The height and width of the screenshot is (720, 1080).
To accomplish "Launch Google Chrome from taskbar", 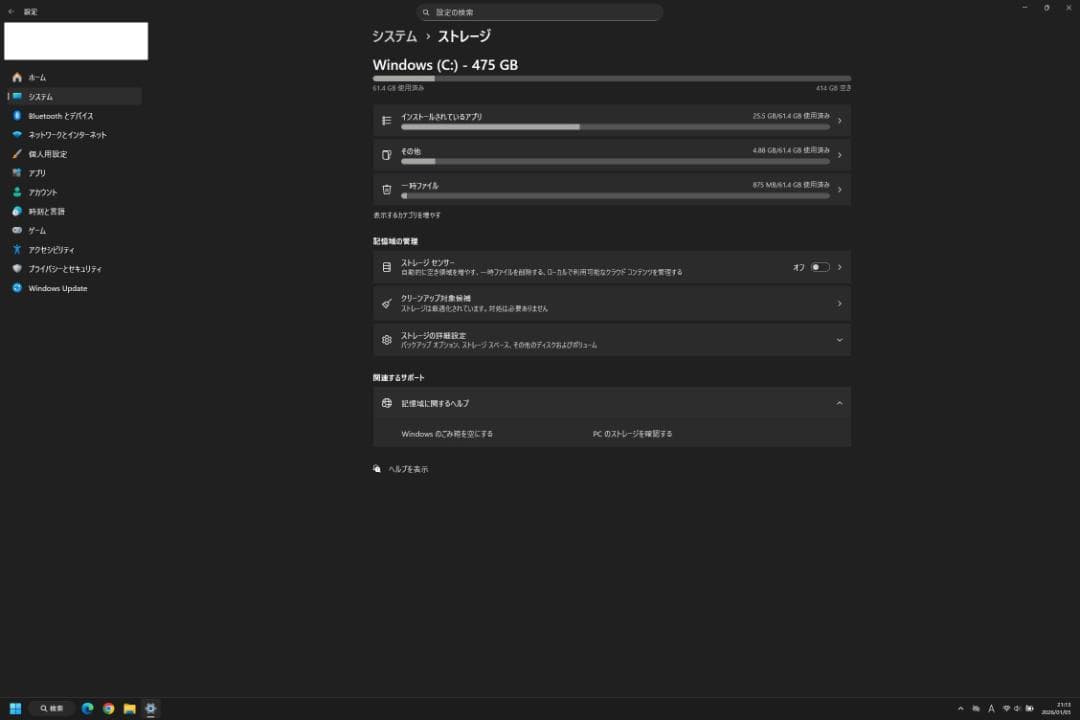I will point(108,708).
